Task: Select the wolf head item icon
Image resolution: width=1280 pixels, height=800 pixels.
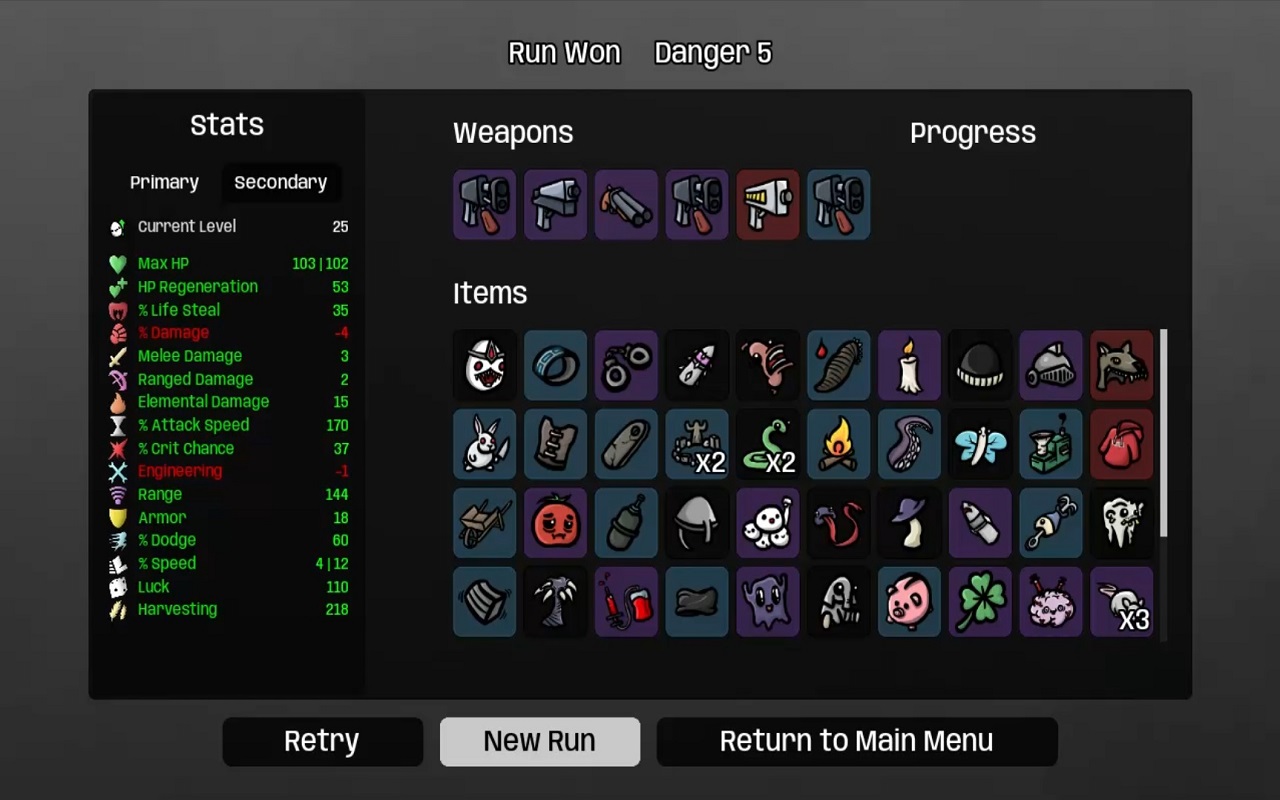Action: pyautogui.click(x=1122, y=365)
